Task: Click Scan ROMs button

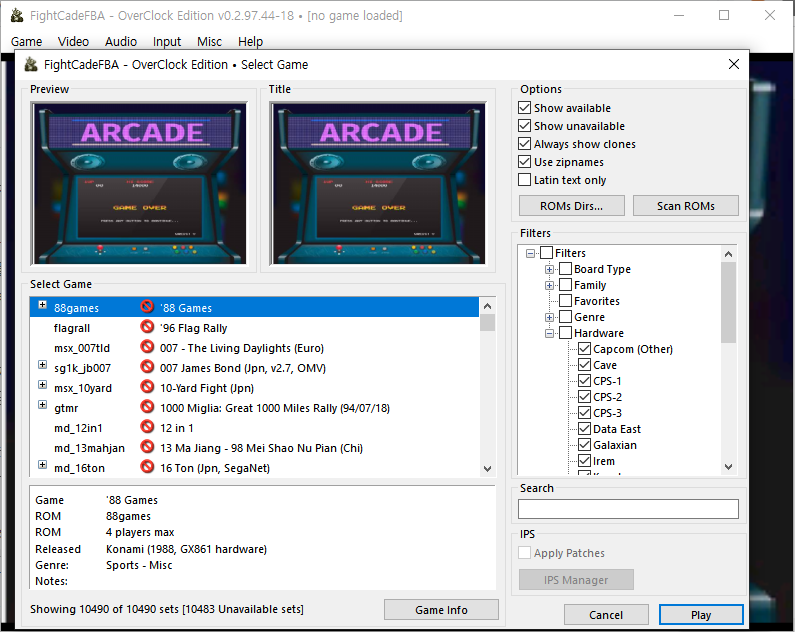Action: click(x=685, y=206)
